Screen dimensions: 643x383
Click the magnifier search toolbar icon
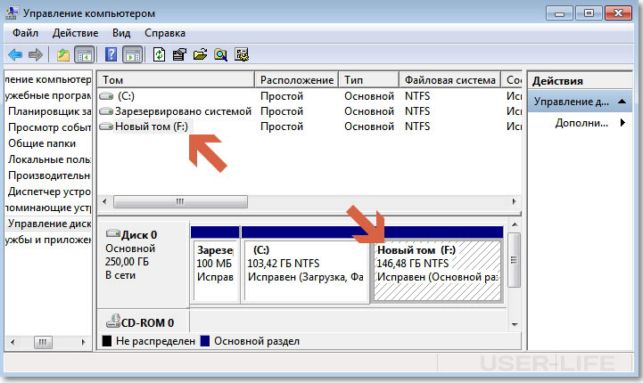(x=221, y=55)
